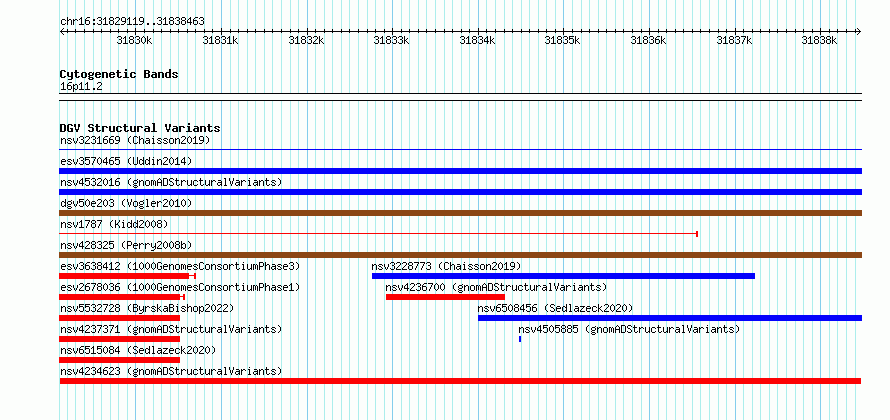The image size is (890, 420).
Task: Open the nsv5532728 (ByrskaBishop2022) label
Action: [147, 308]
